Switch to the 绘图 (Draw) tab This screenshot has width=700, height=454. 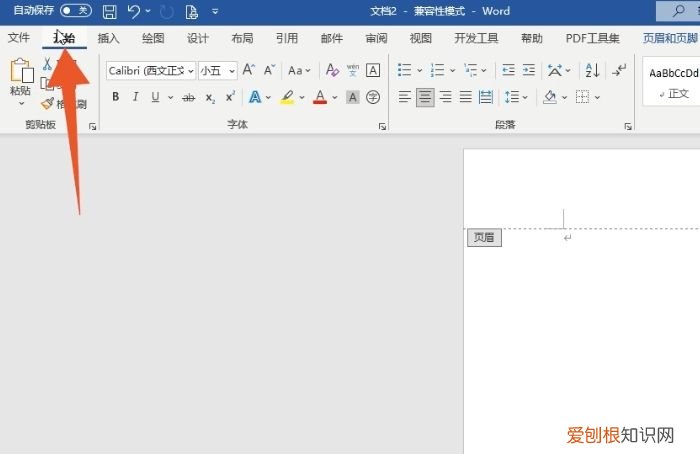pos(153,38)
